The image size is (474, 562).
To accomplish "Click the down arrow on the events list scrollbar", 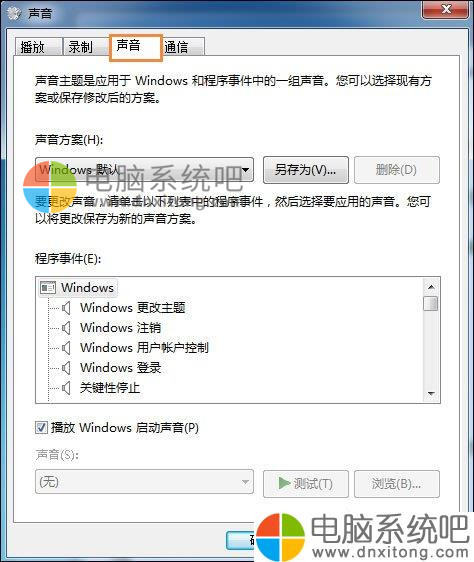I will (x=431, y=394).
